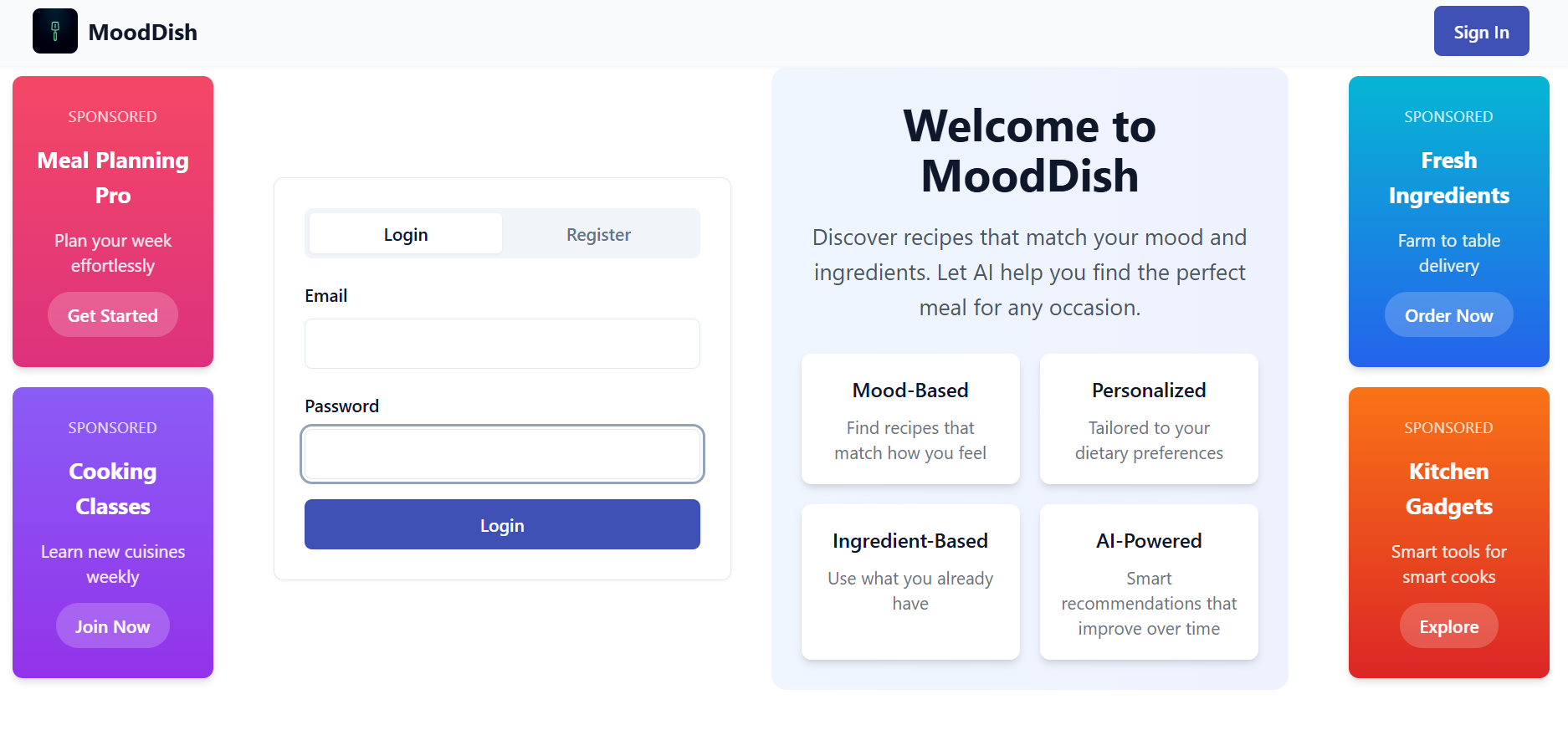Click Join Now on Cooking Classes ad
The image size is (1568, 730).
[113, 626]
